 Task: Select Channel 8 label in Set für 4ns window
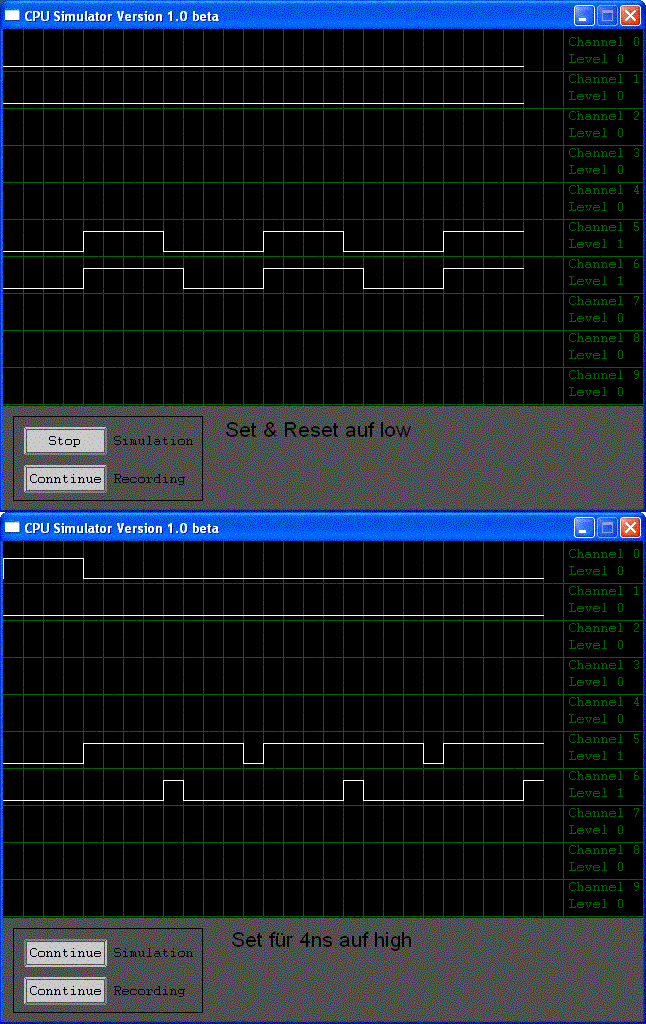[604, 850]
